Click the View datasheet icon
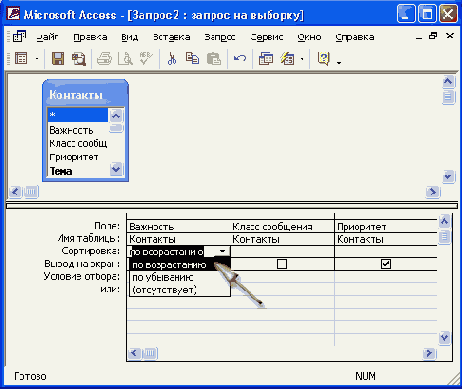Viewport: 462px width, 389px height. coord(21,59)
